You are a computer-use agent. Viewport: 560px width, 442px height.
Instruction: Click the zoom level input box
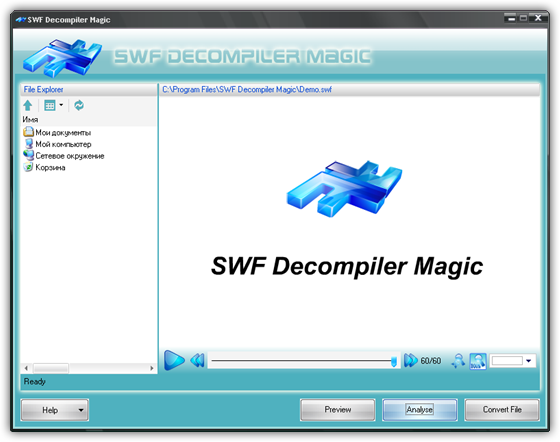coord(507,361)
